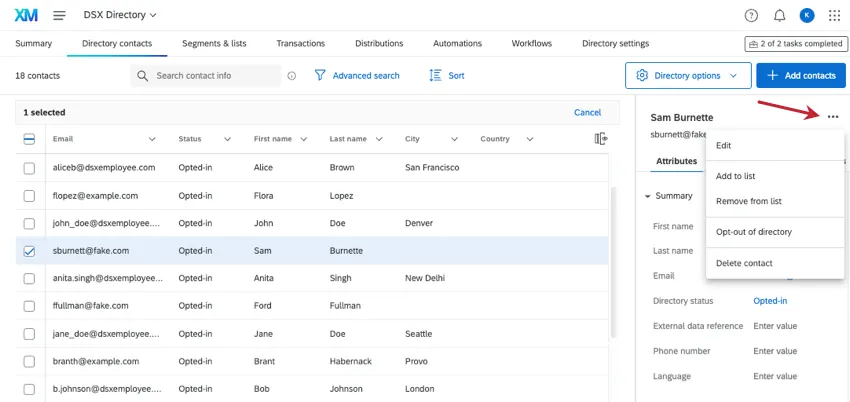
Task: Open the user account avatar
Action: pos(807,15)
